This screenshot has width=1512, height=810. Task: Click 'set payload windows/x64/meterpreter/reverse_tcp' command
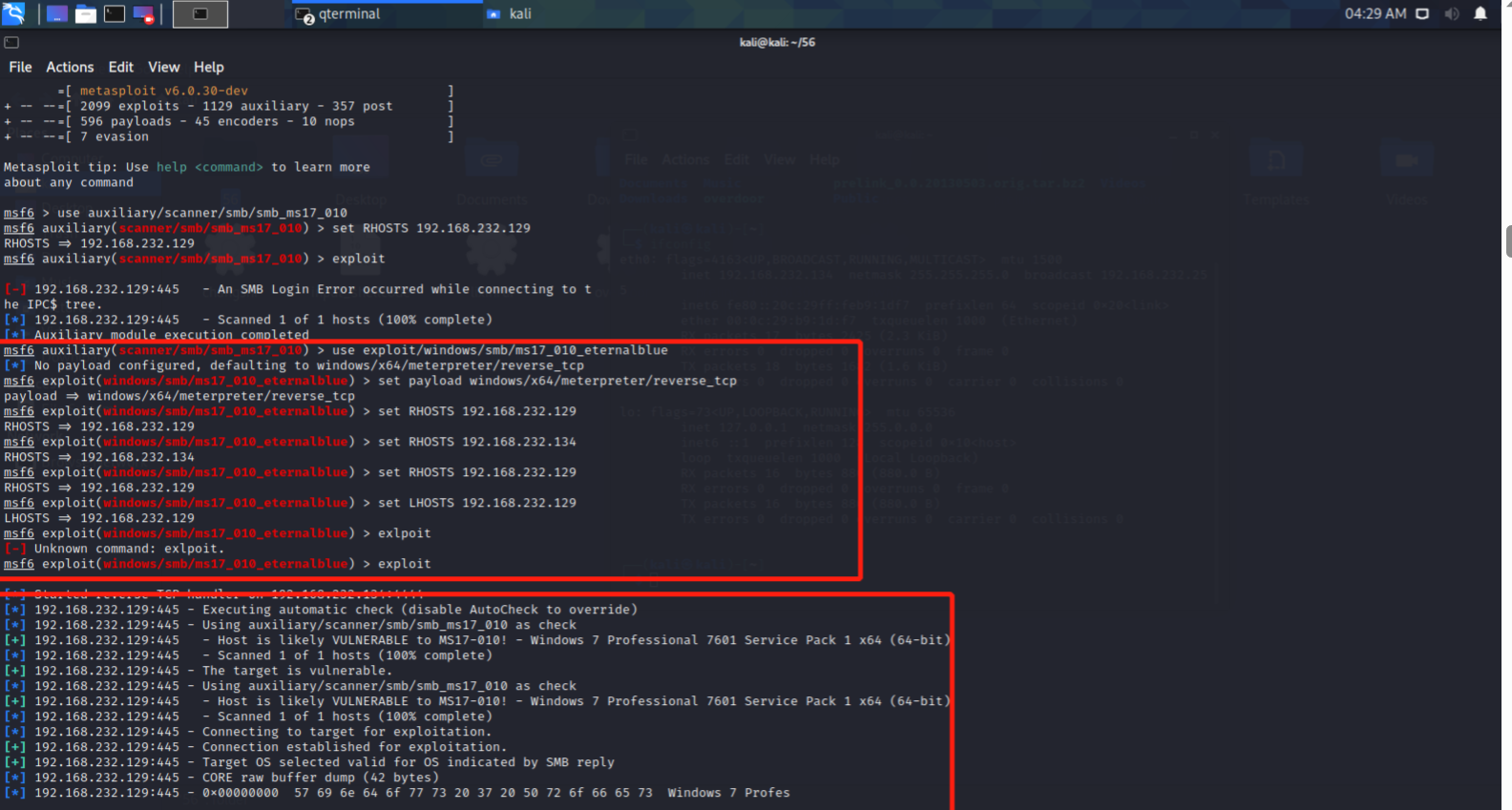[557, 381]
